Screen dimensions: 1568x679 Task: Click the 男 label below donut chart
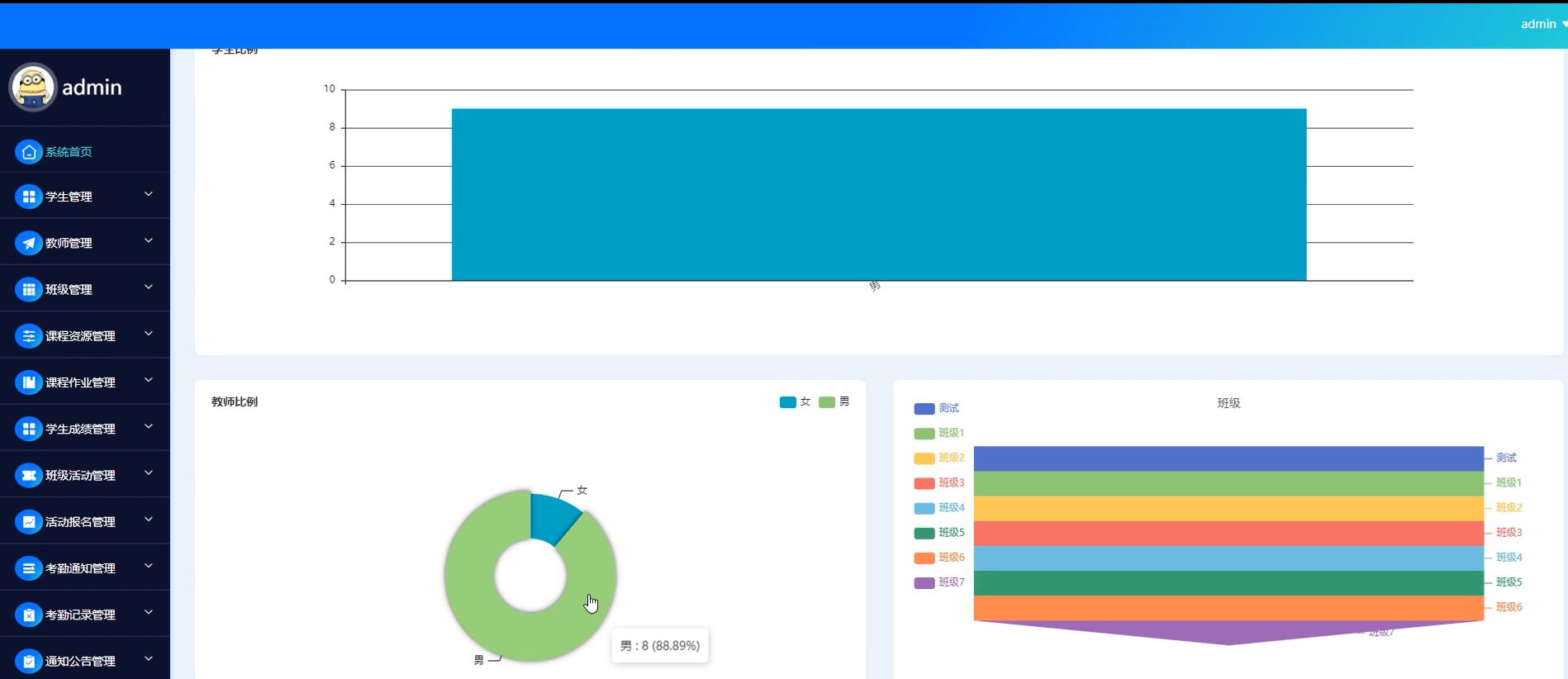[479, 660]
